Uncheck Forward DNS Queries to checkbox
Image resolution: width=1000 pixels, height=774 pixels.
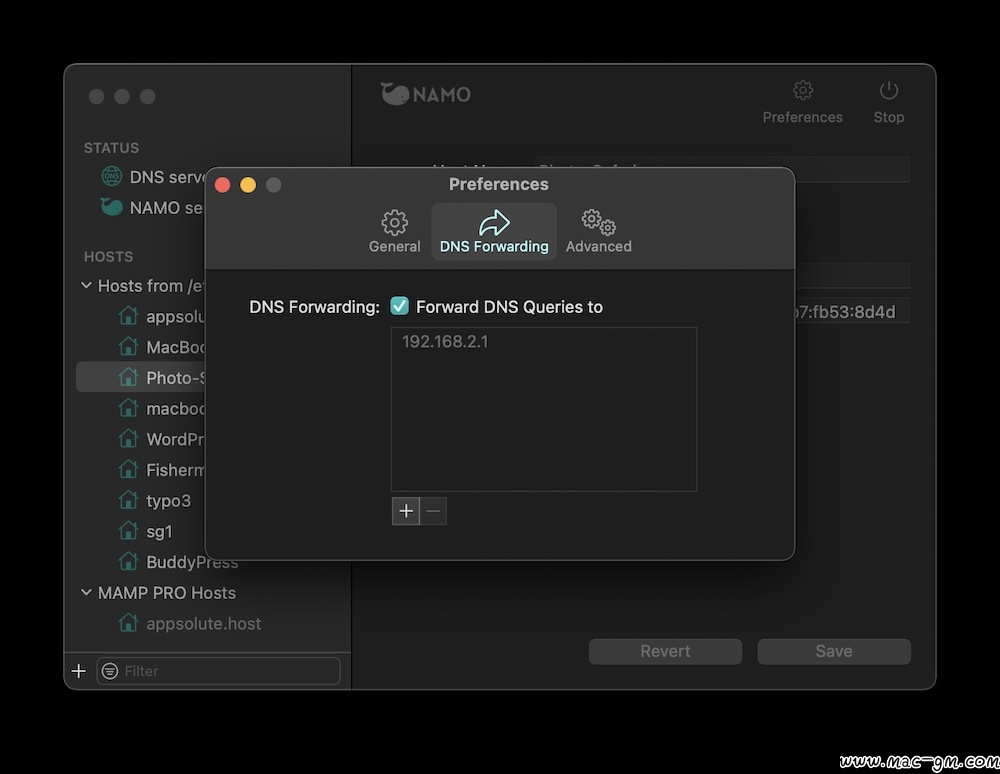399,306
